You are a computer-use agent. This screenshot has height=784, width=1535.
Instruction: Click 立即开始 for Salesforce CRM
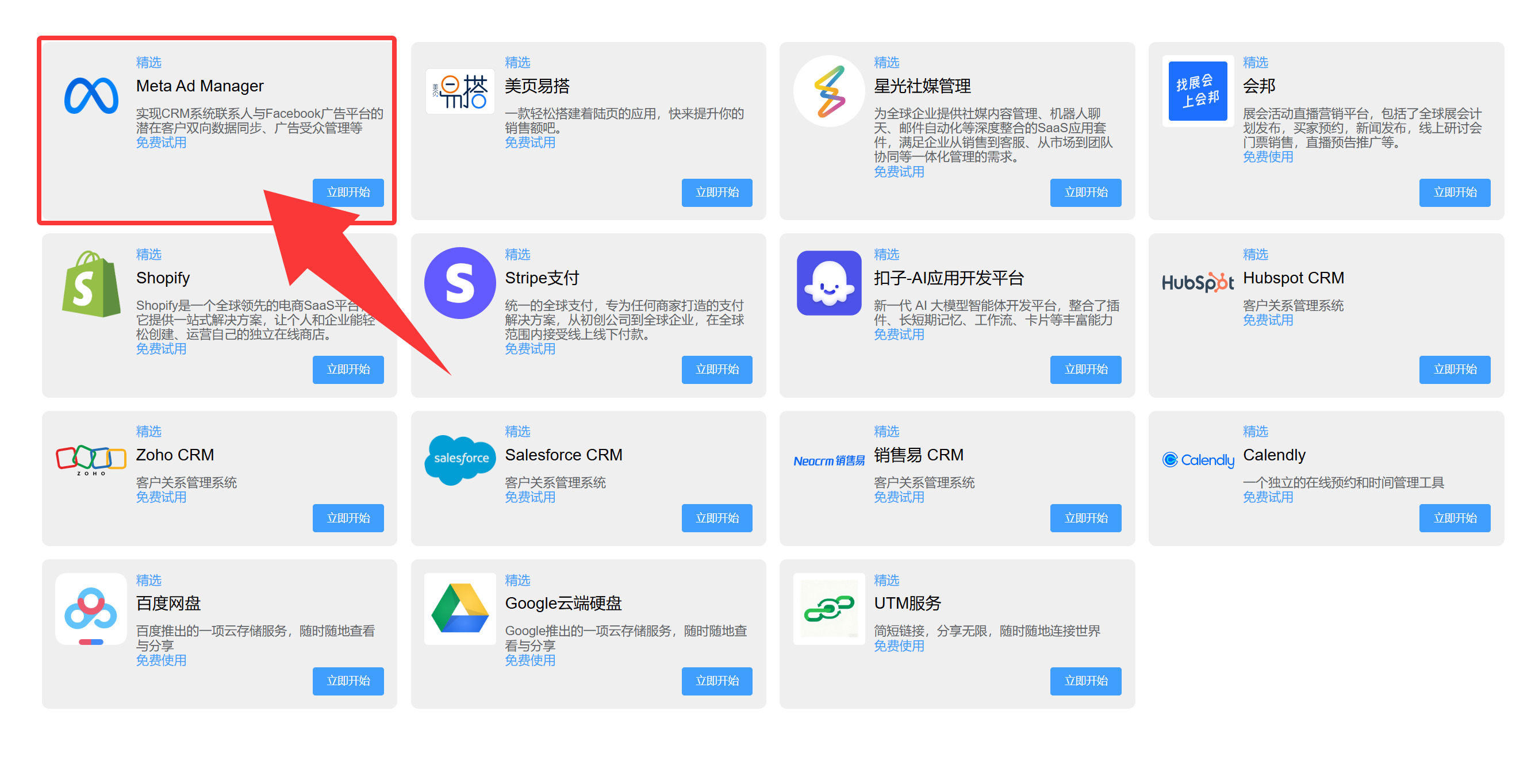[717, 518]
